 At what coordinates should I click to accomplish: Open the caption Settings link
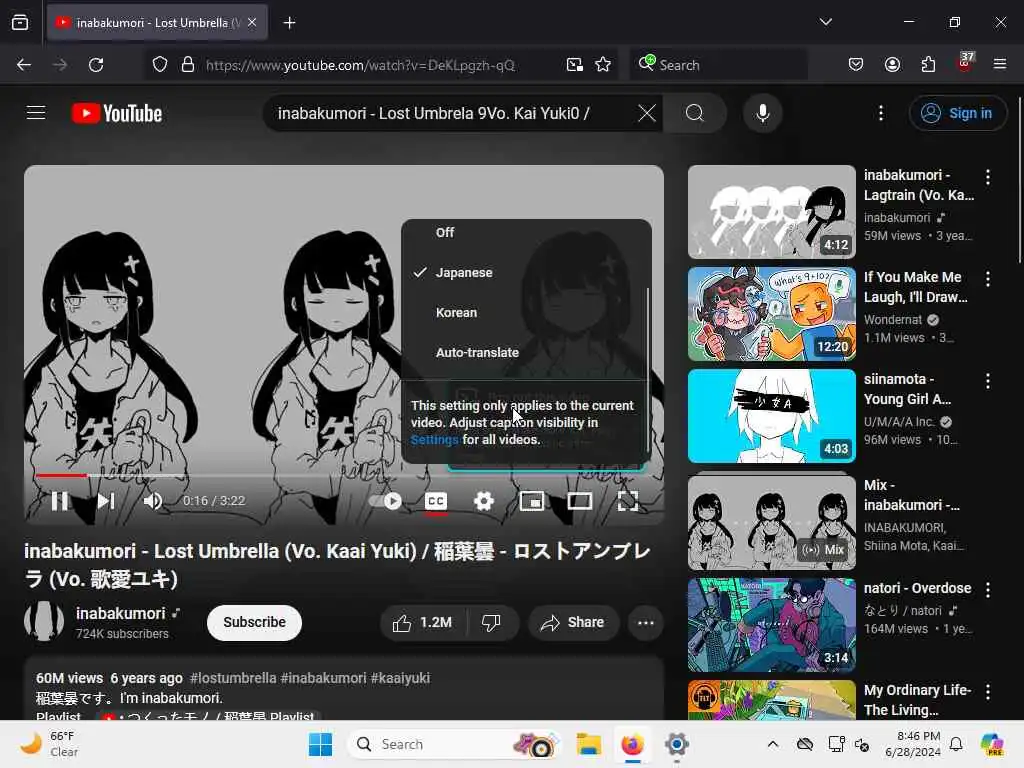coord(434,440)
